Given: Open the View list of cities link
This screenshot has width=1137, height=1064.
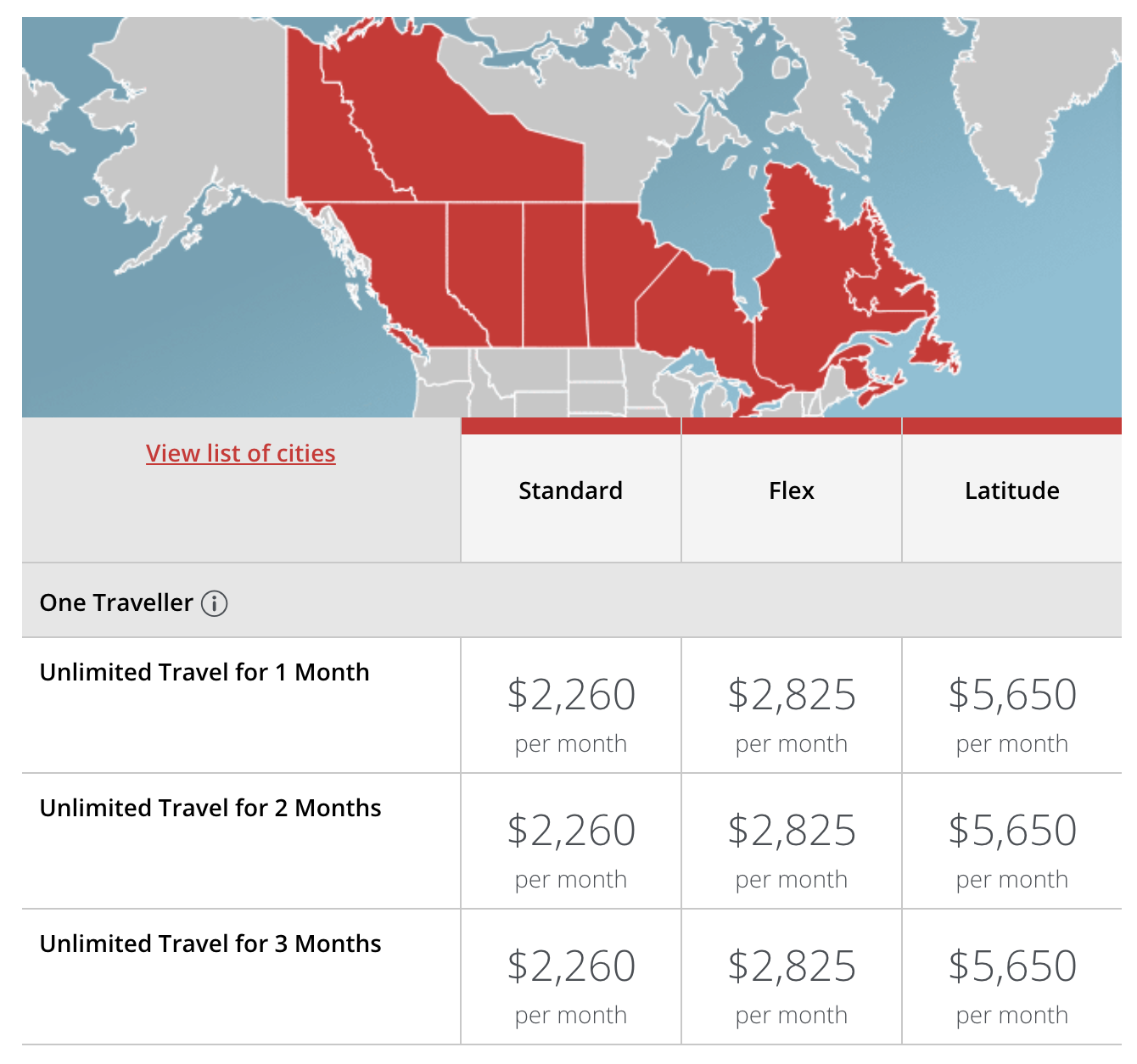Looking at the screenshot, I should pyautogui.click(x=241, y=453).
